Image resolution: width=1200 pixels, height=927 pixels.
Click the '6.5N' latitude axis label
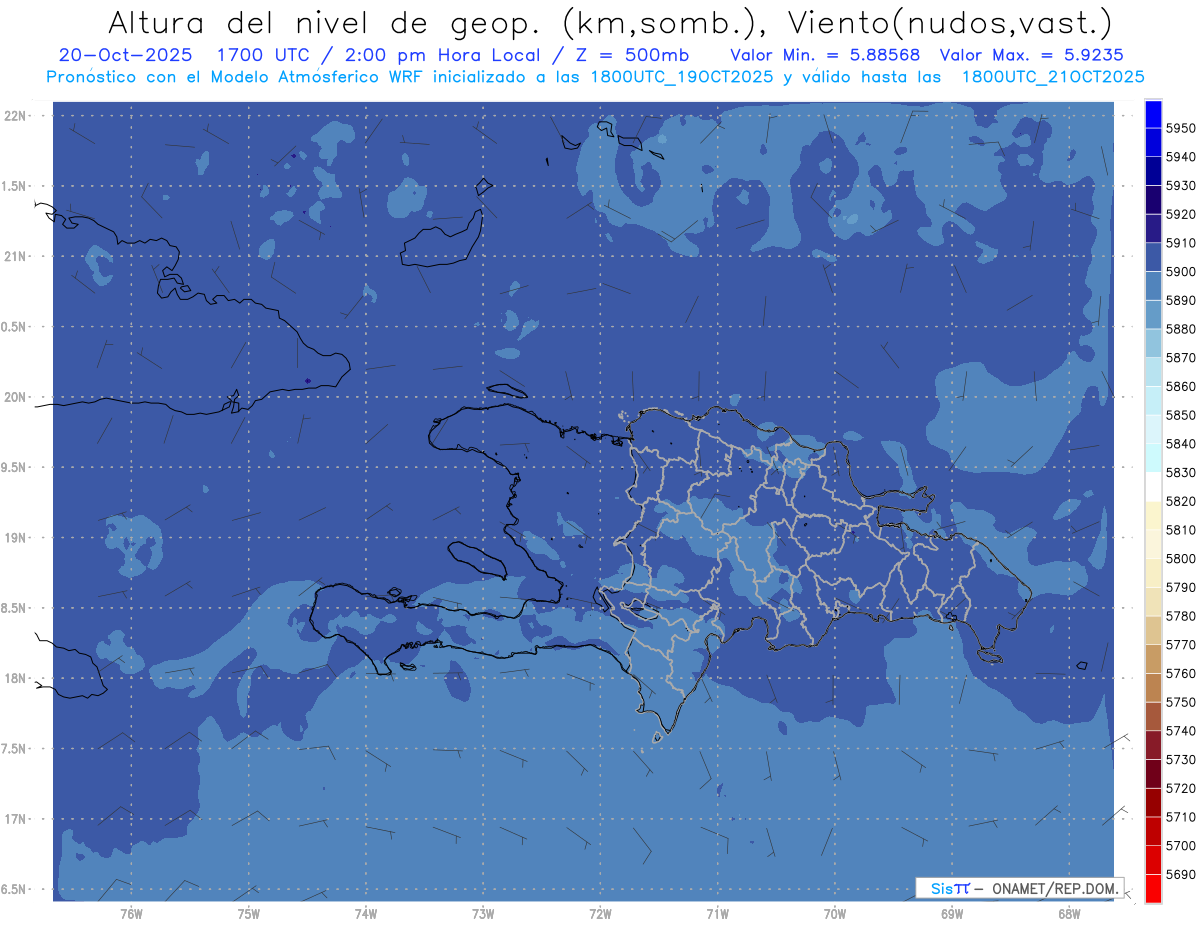click(x=15, y=889)
